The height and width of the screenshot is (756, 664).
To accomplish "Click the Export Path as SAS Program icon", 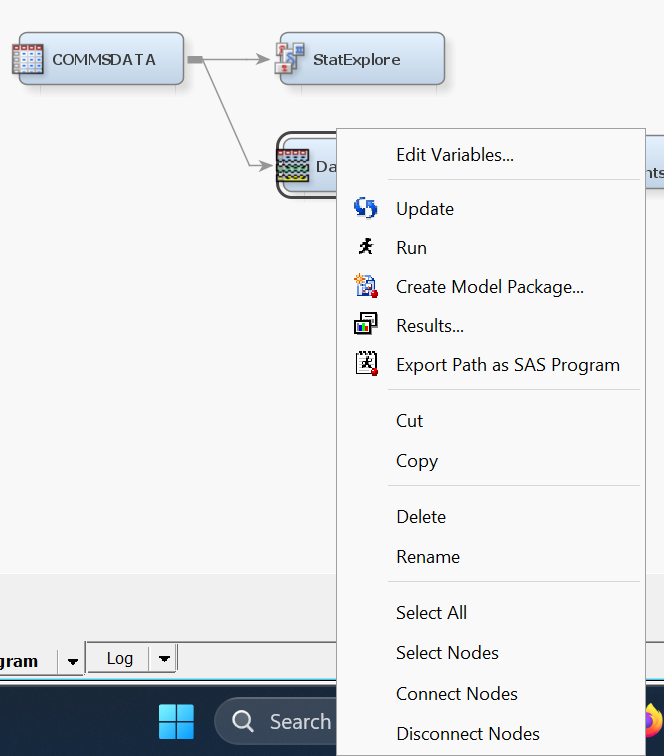I will pos(366,364).
